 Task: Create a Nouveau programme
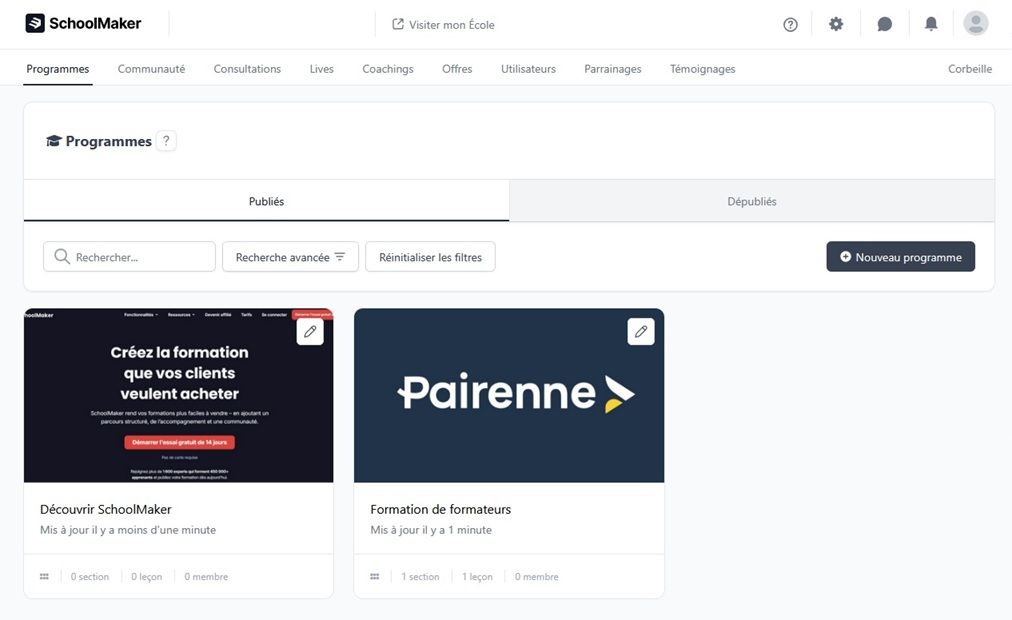[900, 256]
